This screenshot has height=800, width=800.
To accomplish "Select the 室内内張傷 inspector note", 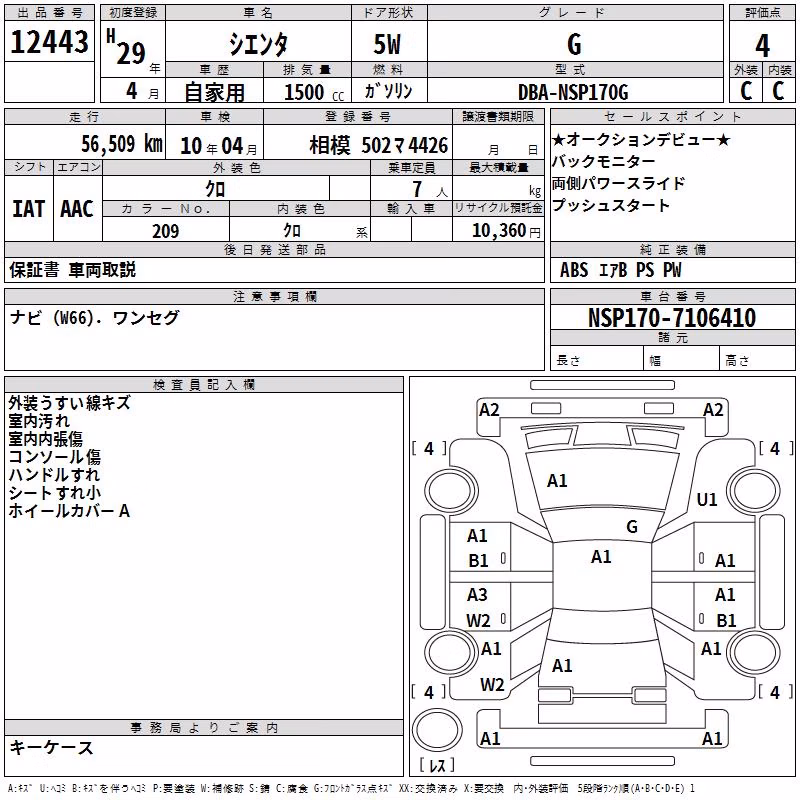I will point(45,439).
